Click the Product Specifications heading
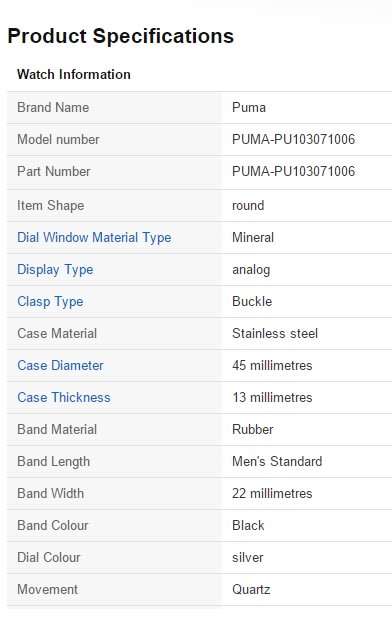 coord(121,36)
